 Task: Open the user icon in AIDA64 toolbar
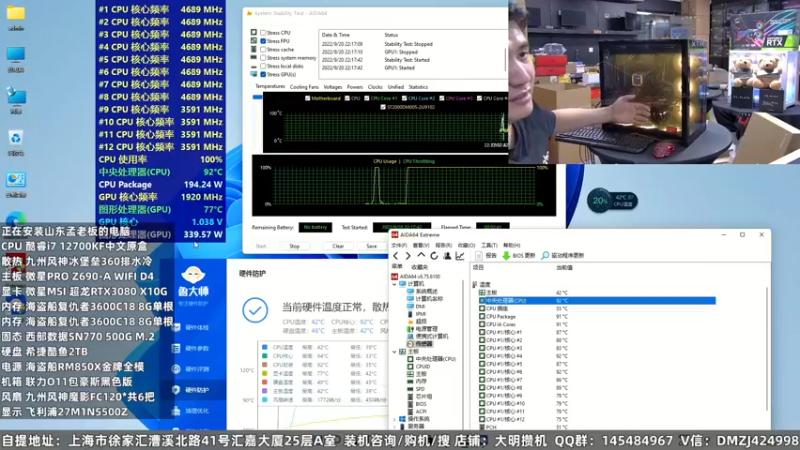click(447, 256)
